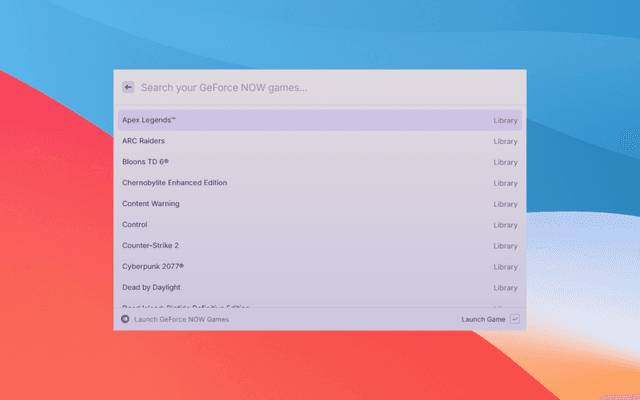Pick Chernobylite Enhanced Edition entry
Viewport: 640px width, 400px height.
320,183
